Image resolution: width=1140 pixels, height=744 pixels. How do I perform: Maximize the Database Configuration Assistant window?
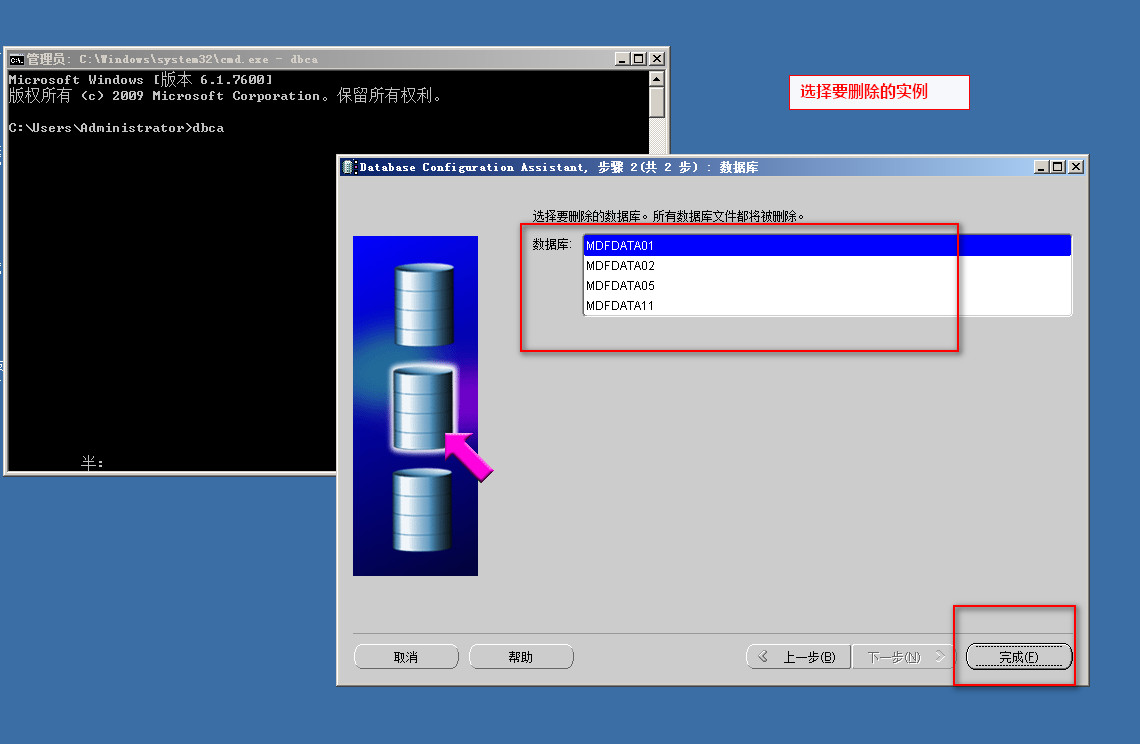(x=1058, y=167)
